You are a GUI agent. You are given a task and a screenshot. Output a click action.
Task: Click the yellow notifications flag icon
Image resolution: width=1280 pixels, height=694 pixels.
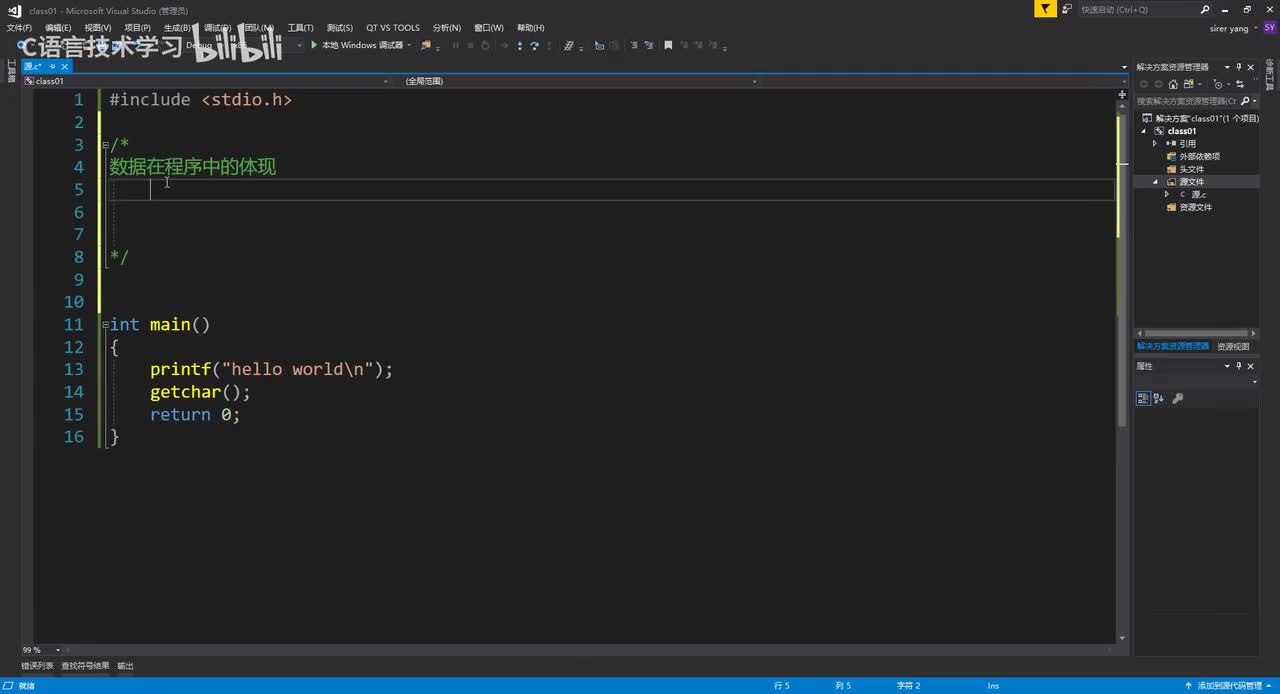[1045, 9]
